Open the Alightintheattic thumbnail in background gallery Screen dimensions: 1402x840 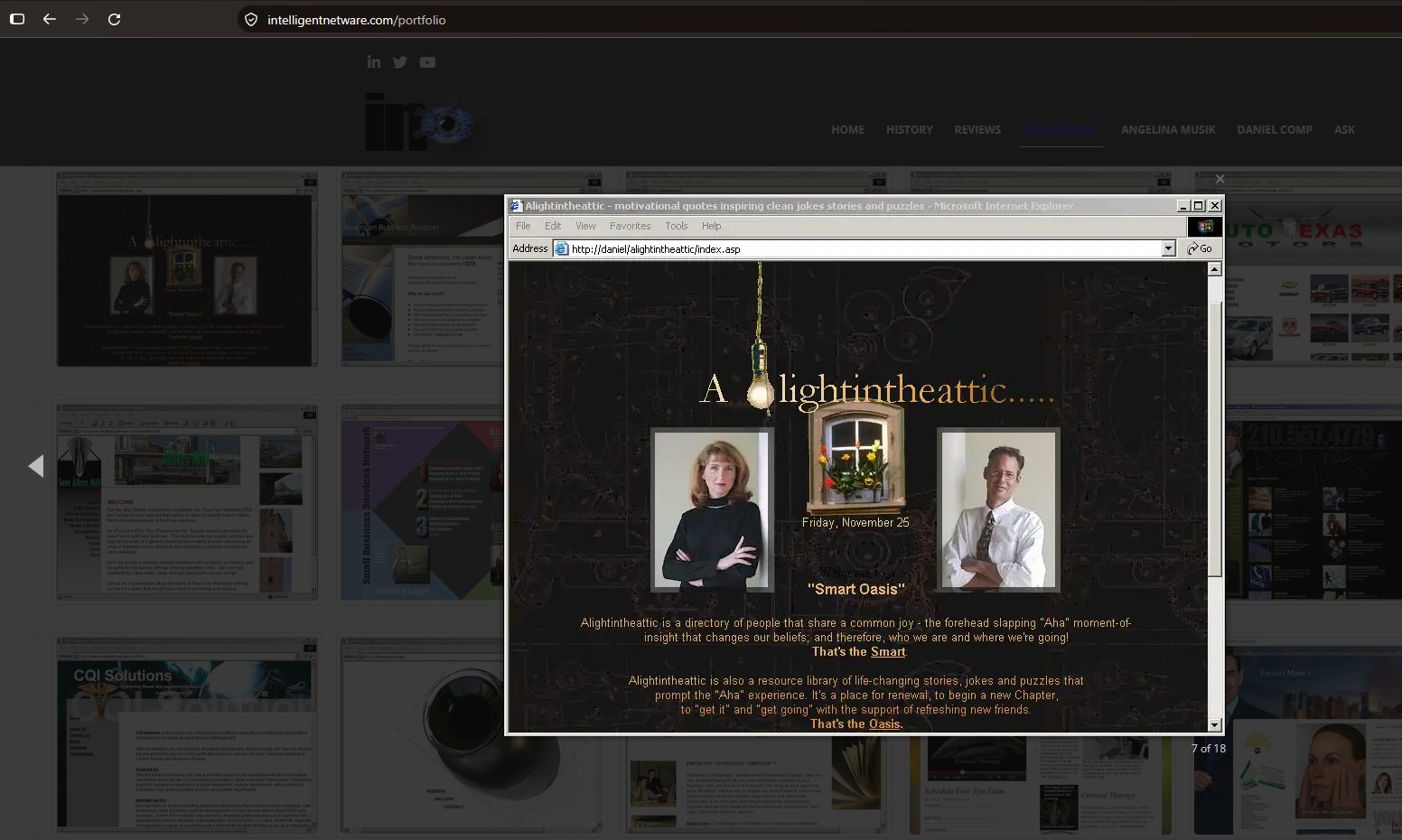188,269
